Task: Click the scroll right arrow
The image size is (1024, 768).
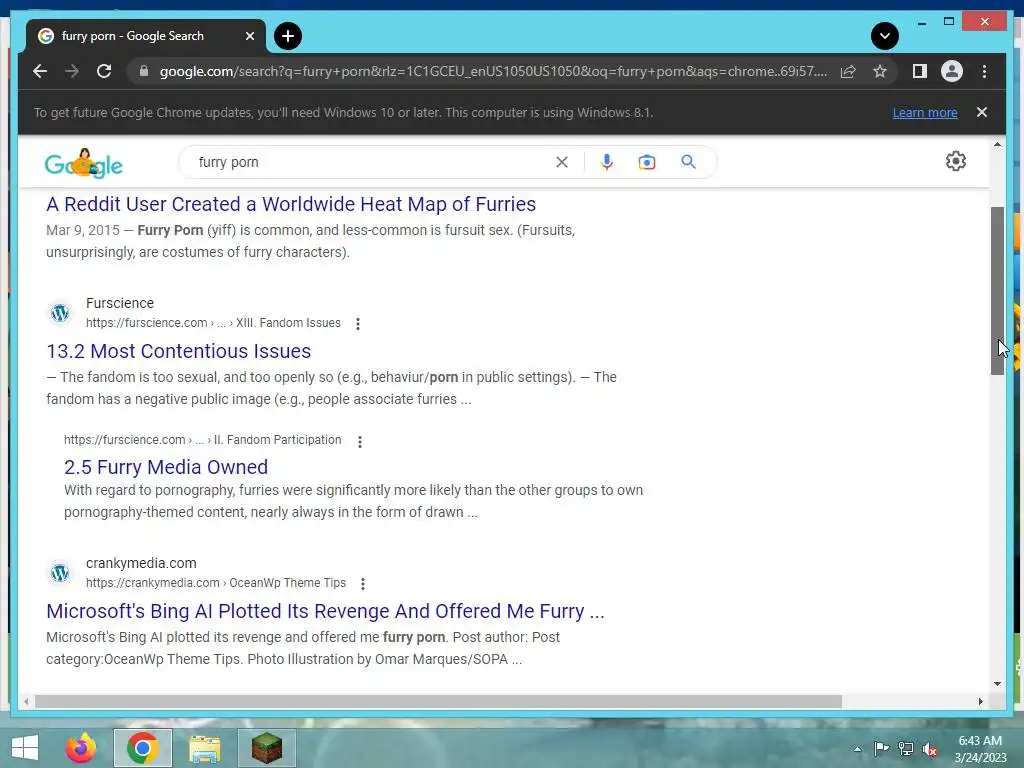Action: click(980, 701)
